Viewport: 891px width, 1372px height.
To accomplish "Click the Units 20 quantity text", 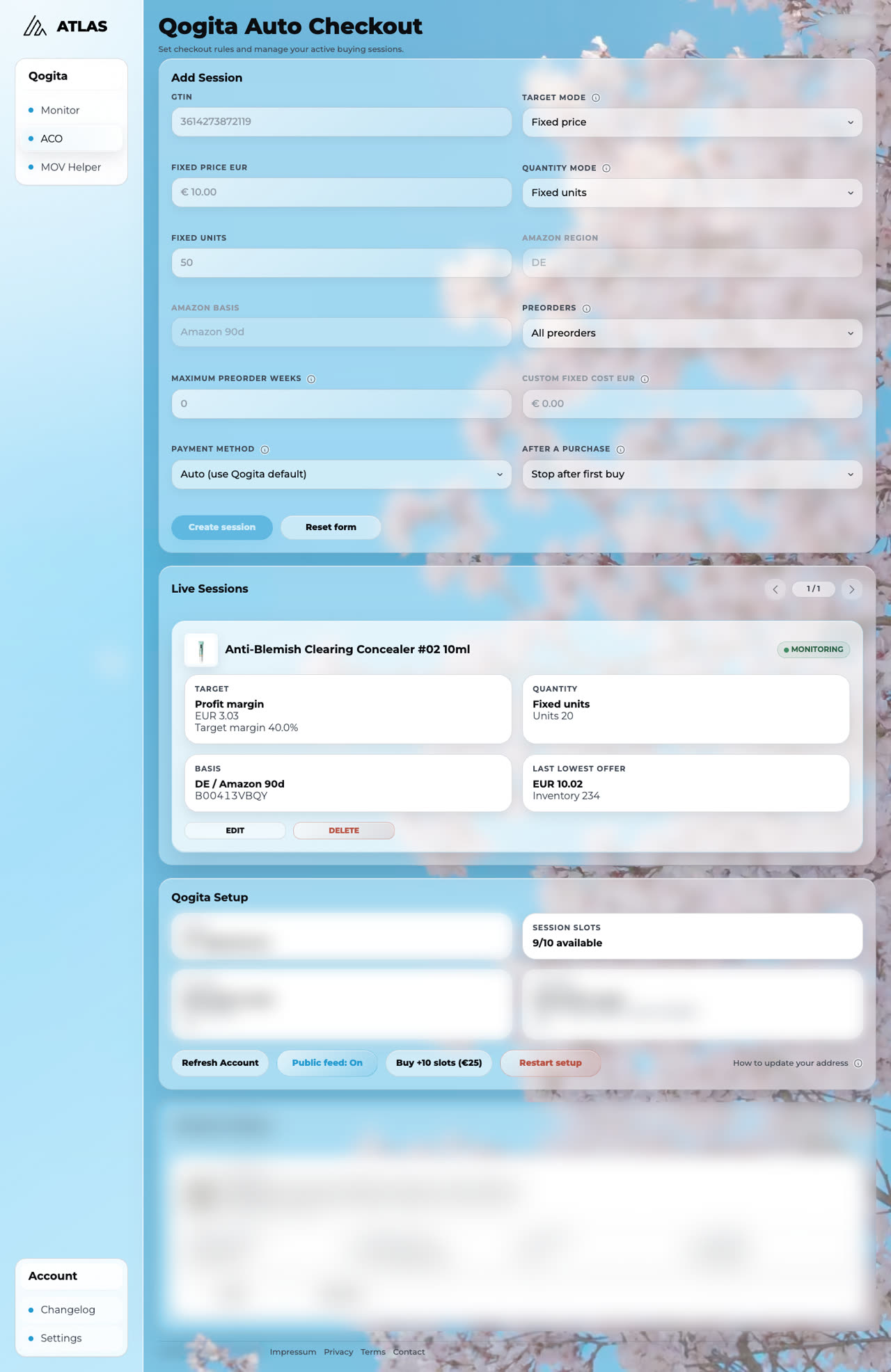I will (553, 716).
